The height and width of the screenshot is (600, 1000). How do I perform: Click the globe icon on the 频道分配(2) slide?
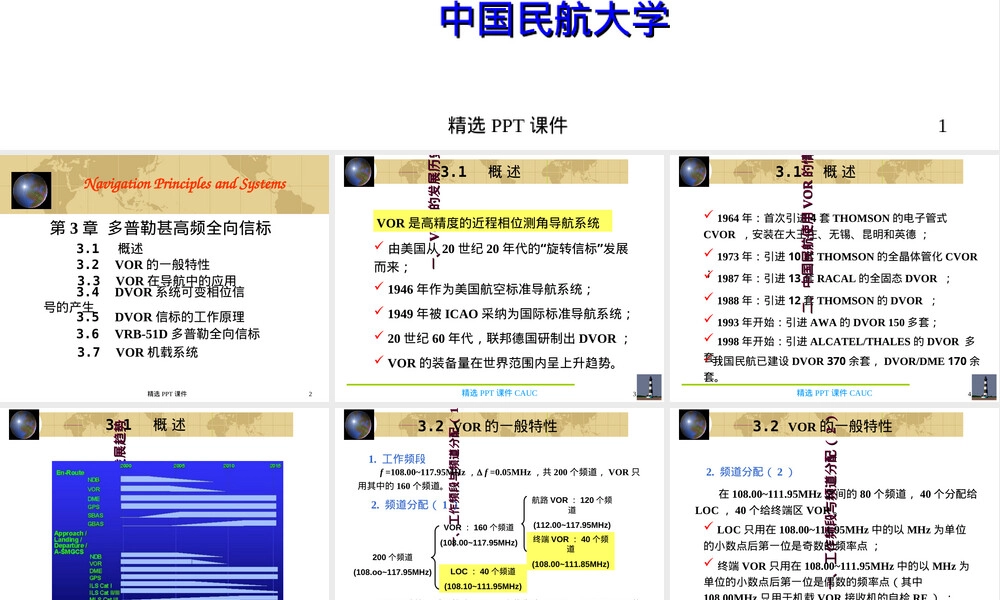(x=694, y=425)
